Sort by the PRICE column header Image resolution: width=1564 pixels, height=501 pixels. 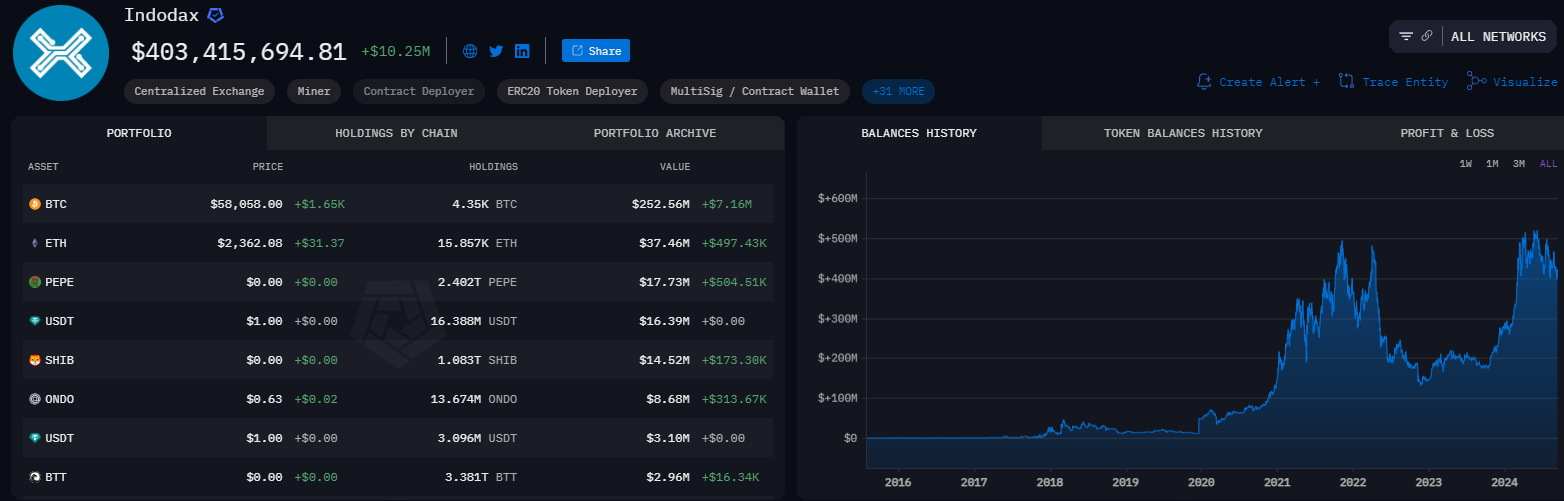coord(267,166)
